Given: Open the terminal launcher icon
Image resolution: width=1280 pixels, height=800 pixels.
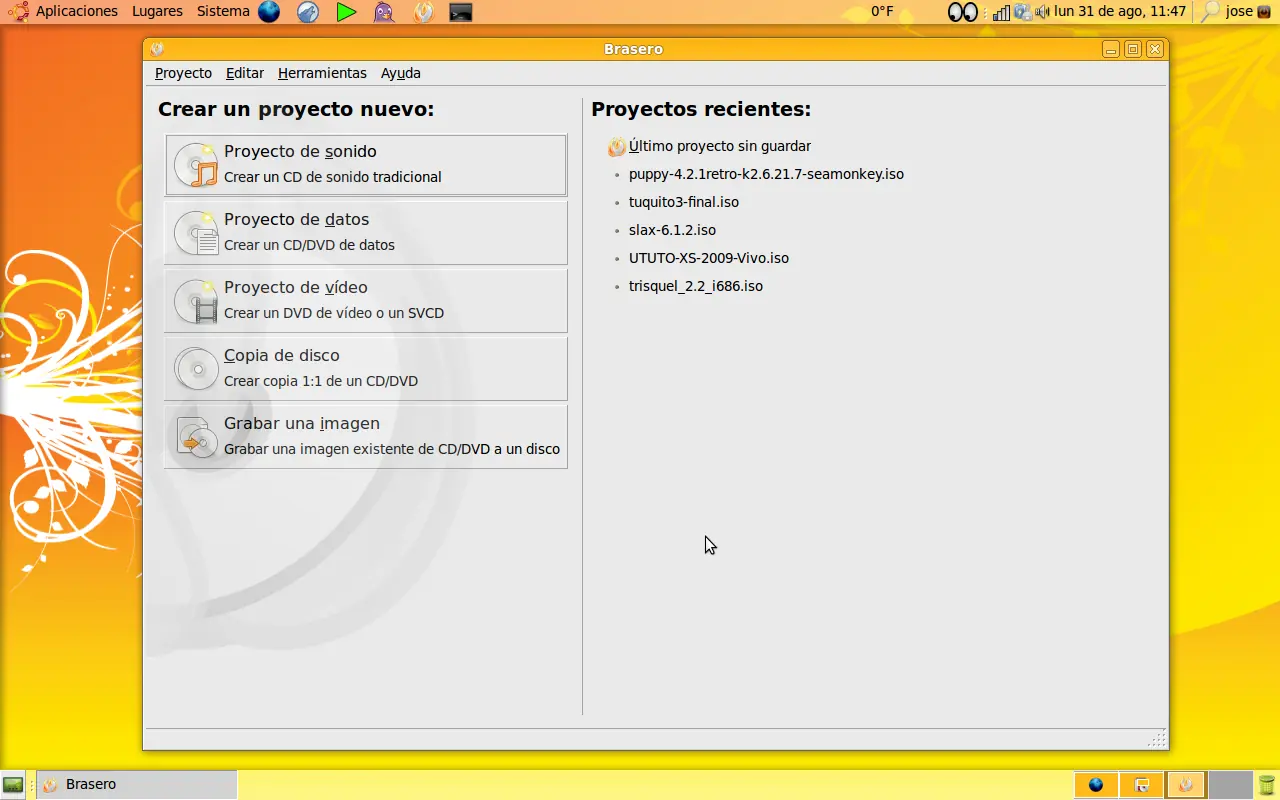Looking at the screenshot, I should (460, 12).
